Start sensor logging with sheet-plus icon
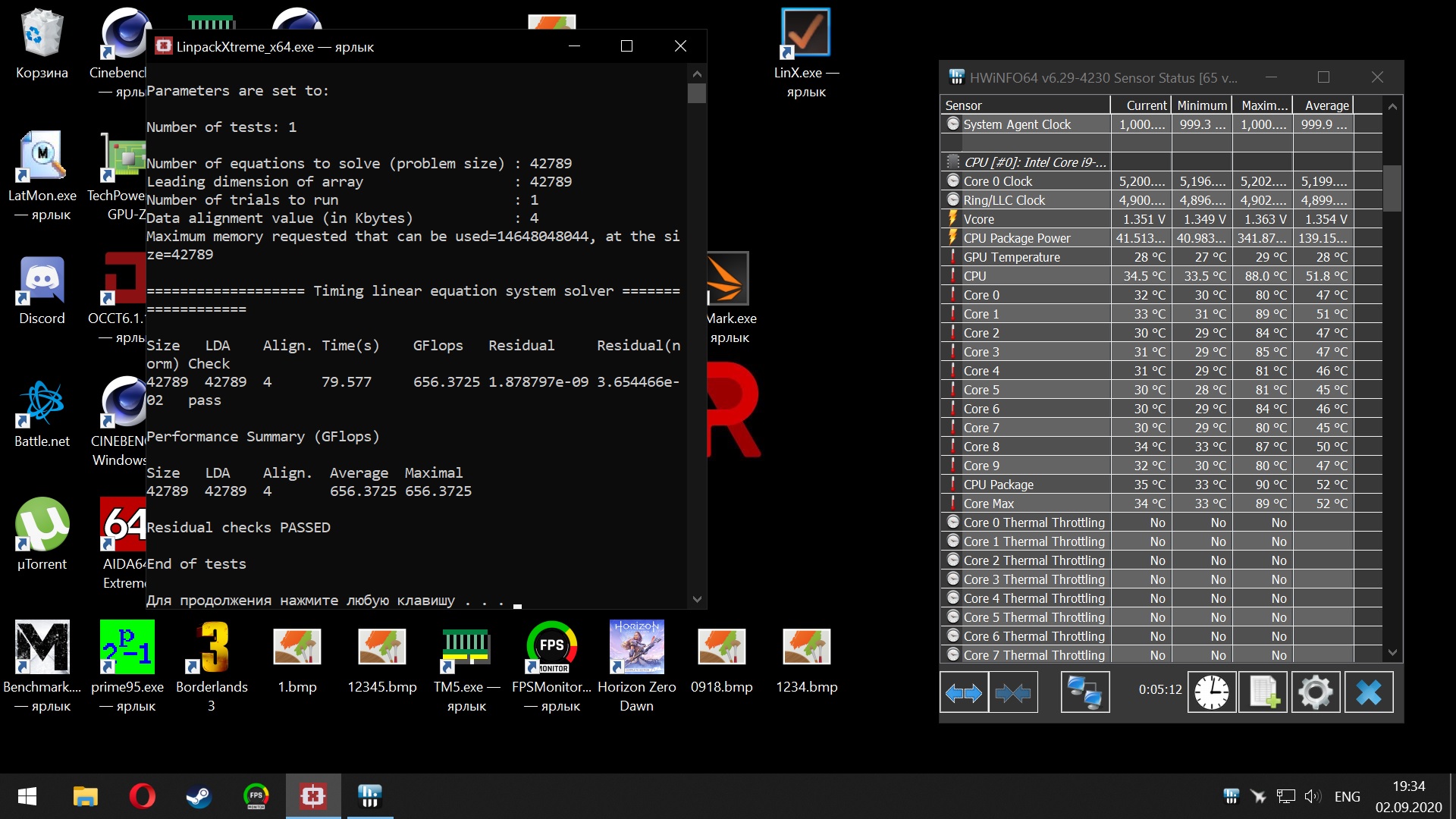Screen dimensions: 1456x819 coord(1263,692)
